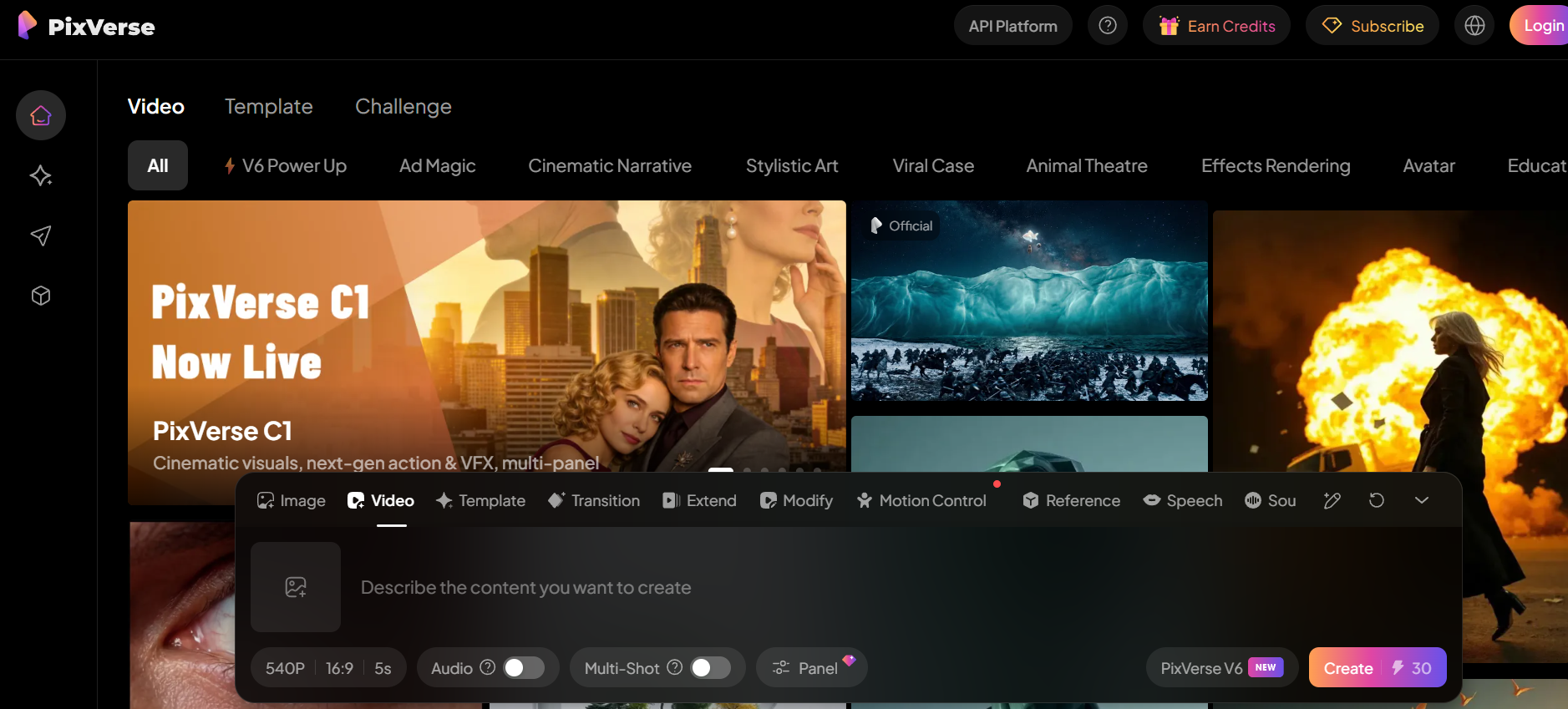Filter by Viral Case category
This screenshot has height=709, width=1568.
click(x=933, y=165)
